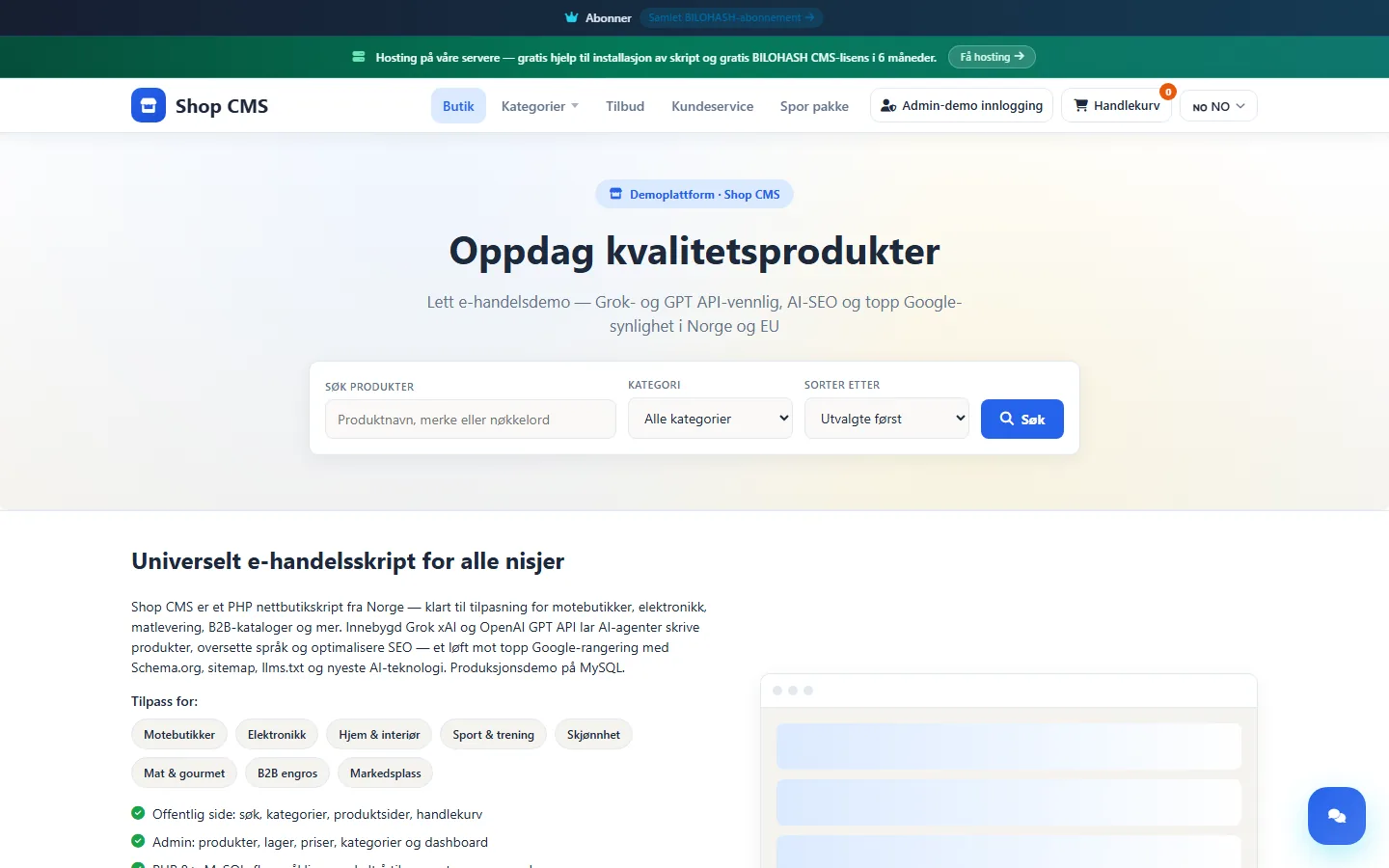The width and height of the screenshot is (1389, 868).
Task: Click the Shop CMS logo icon
Action: click(149, 105)
